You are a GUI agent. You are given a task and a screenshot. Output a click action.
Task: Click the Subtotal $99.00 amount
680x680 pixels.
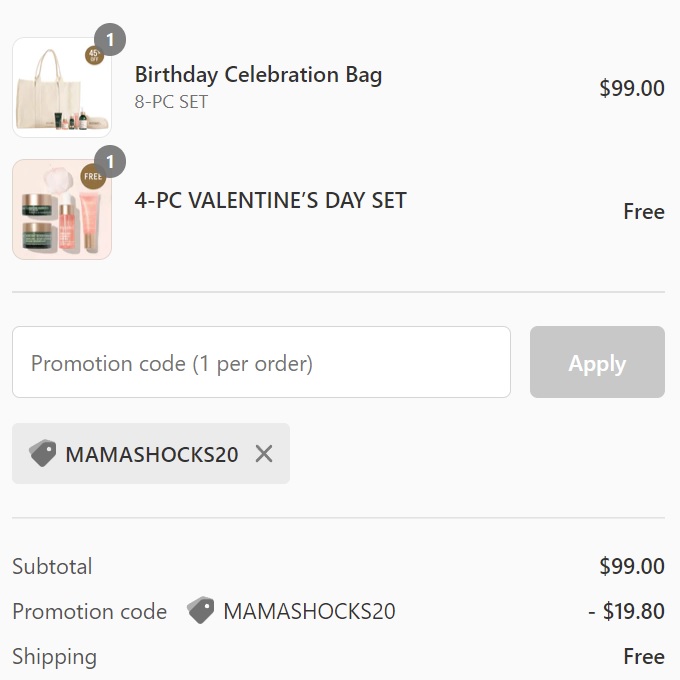pos(631,566)
